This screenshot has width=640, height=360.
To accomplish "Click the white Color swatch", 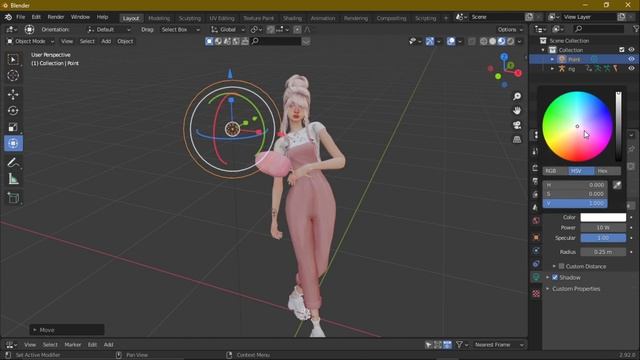I will [x=603, y=217].
